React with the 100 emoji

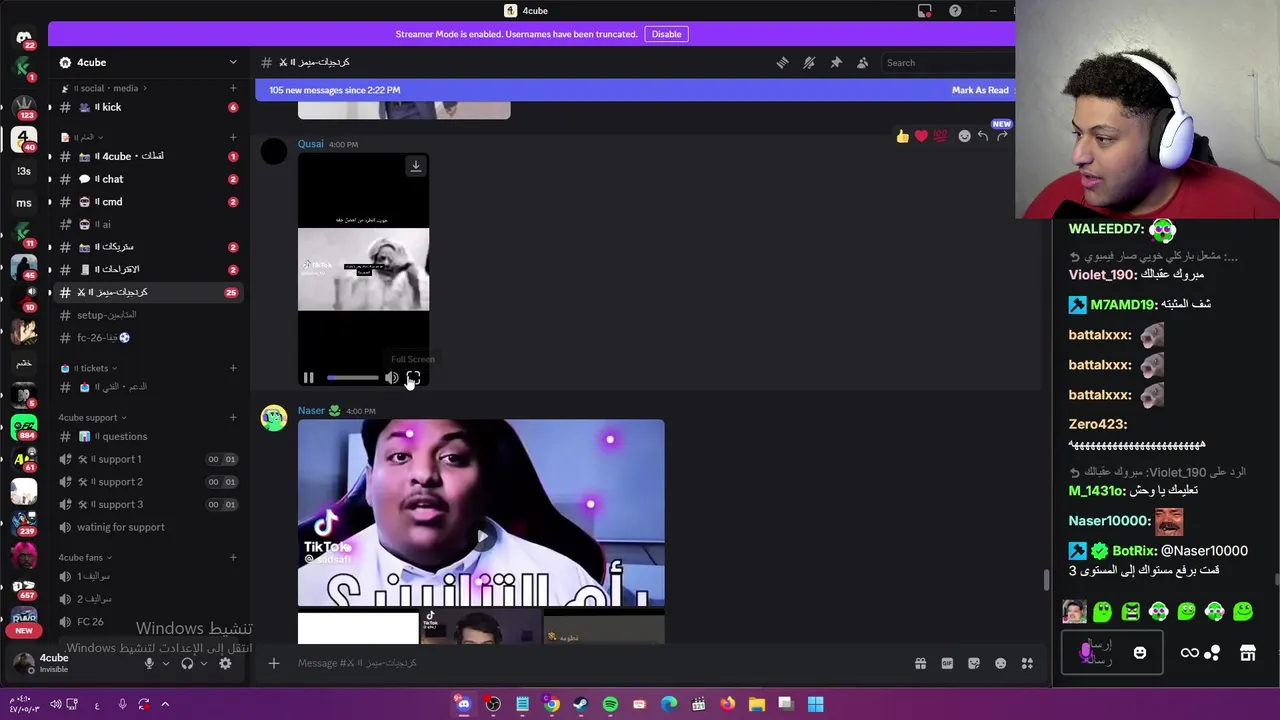940,136
